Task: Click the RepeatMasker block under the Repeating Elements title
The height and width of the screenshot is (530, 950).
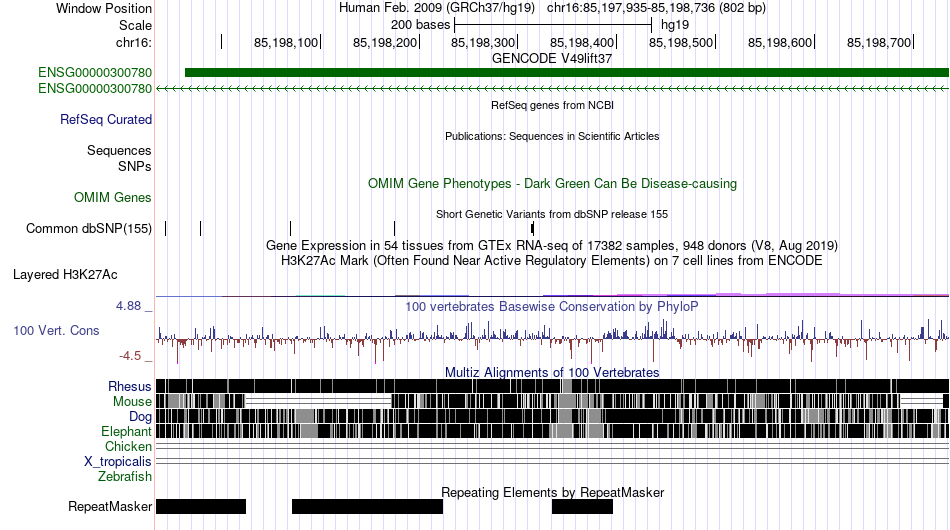Action: click(582, 506)
